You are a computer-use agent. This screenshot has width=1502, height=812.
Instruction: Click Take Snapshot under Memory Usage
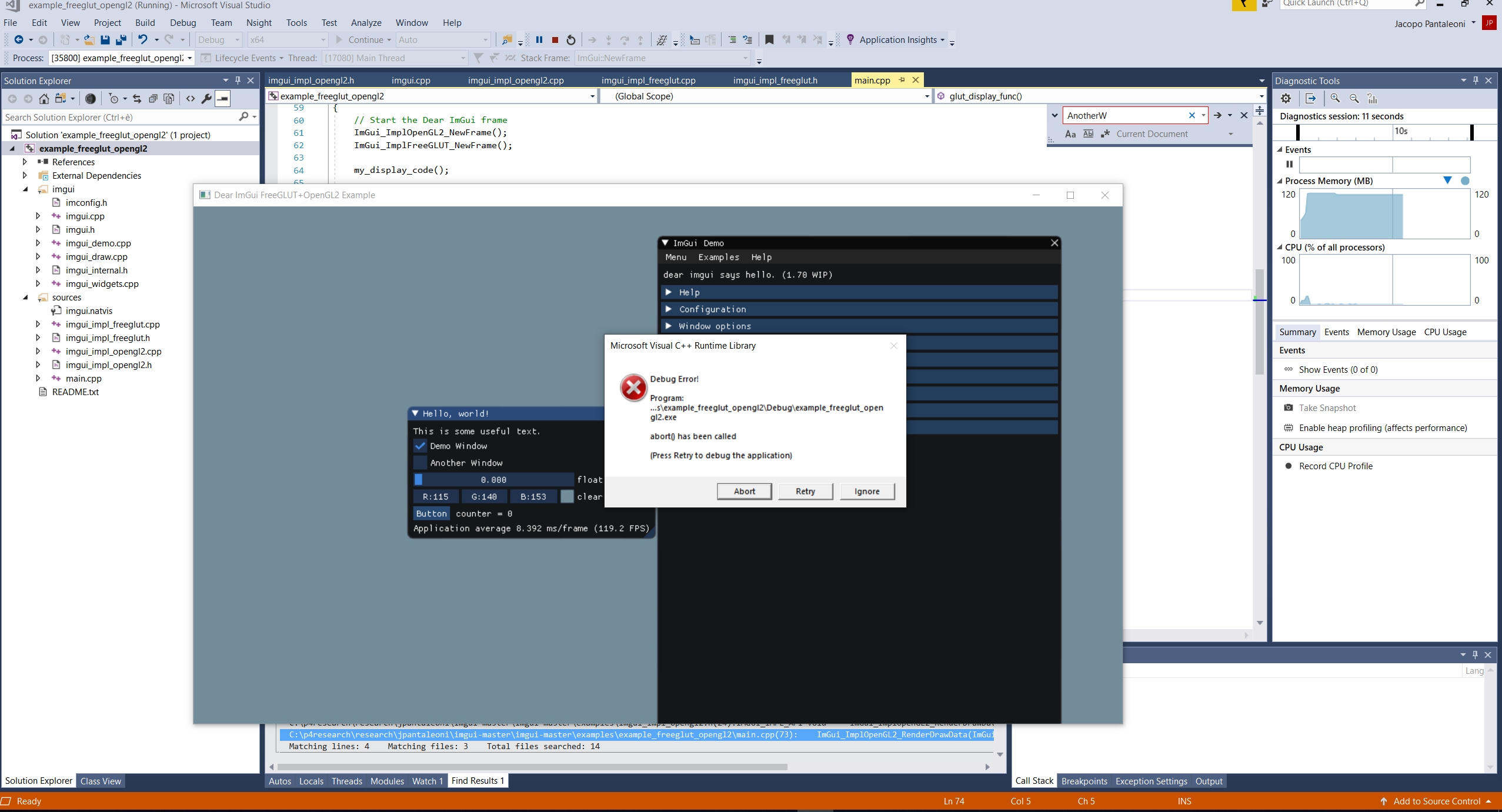(1329, 407)
